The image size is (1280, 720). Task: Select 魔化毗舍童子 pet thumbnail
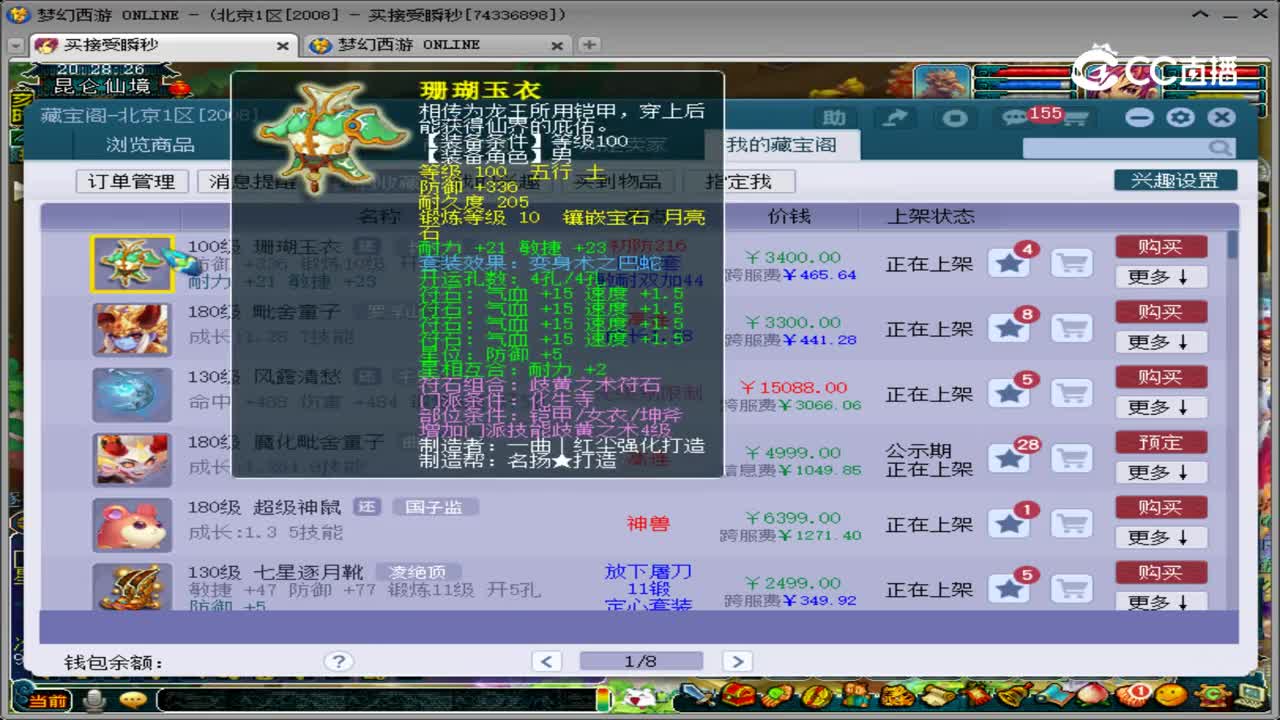[132, 459]
